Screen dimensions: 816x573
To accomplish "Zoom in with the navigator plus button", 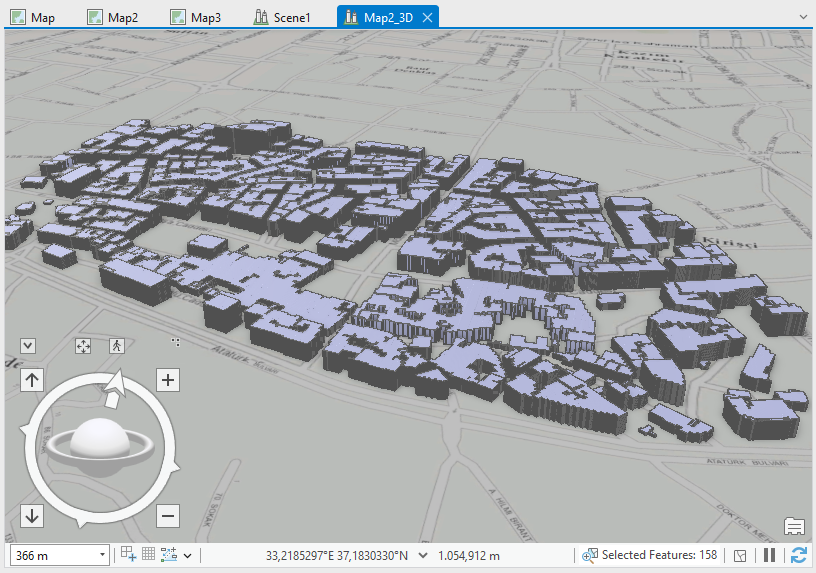I will 168,380.
